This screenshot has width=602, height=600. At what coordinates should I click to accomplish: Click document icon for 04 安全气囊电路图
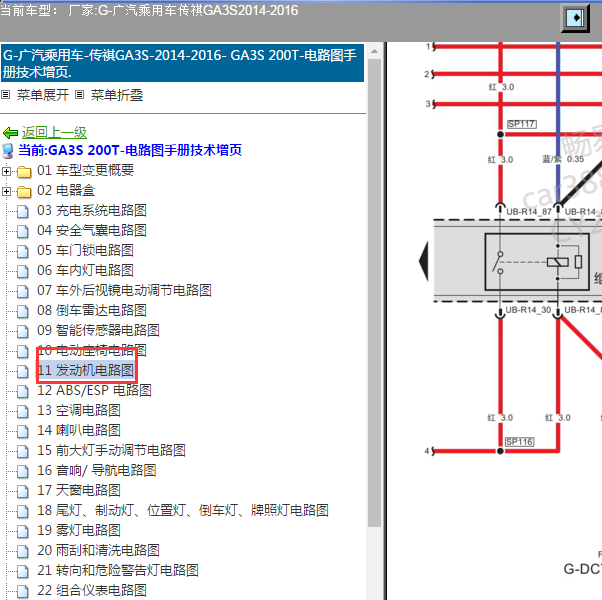pyautogui.click(x=23, y=231)
